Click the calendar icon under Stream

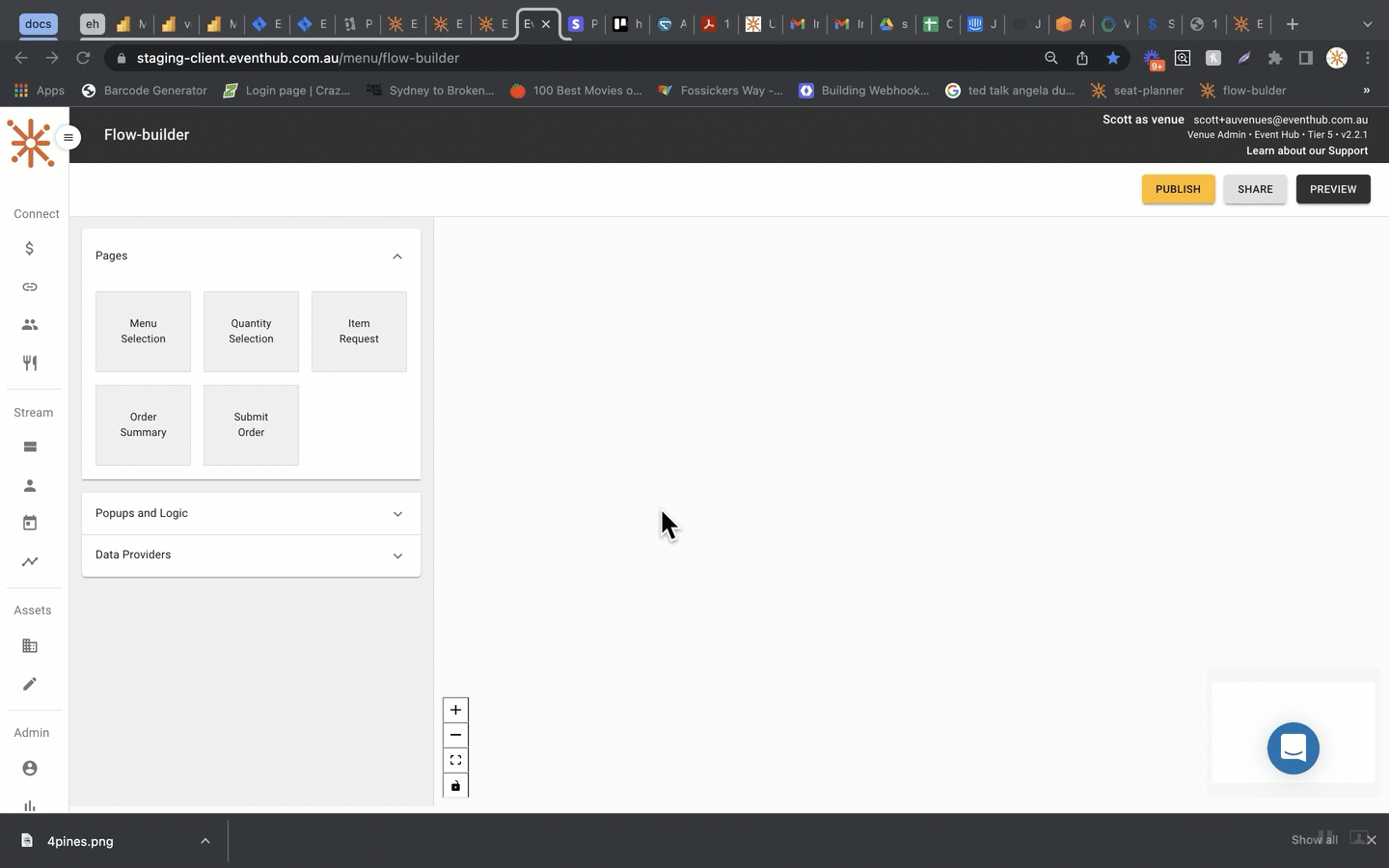(x=30, y=523)
